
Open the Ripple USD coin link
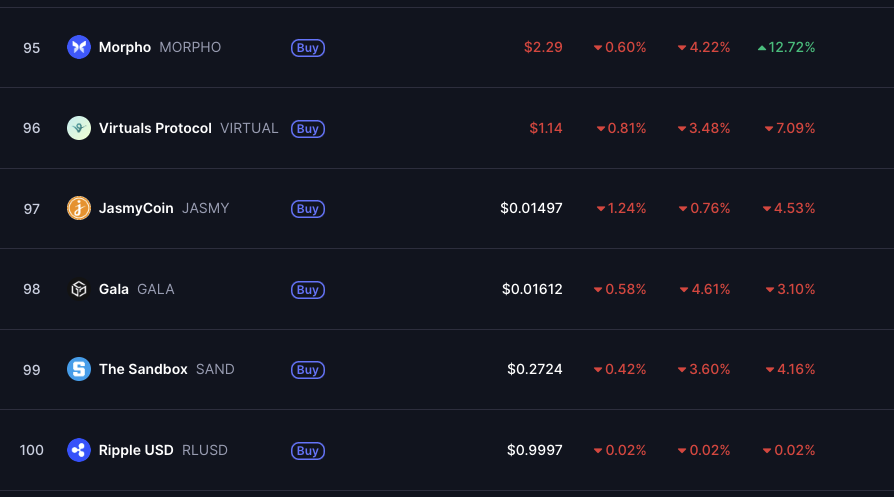click(136, 450)
